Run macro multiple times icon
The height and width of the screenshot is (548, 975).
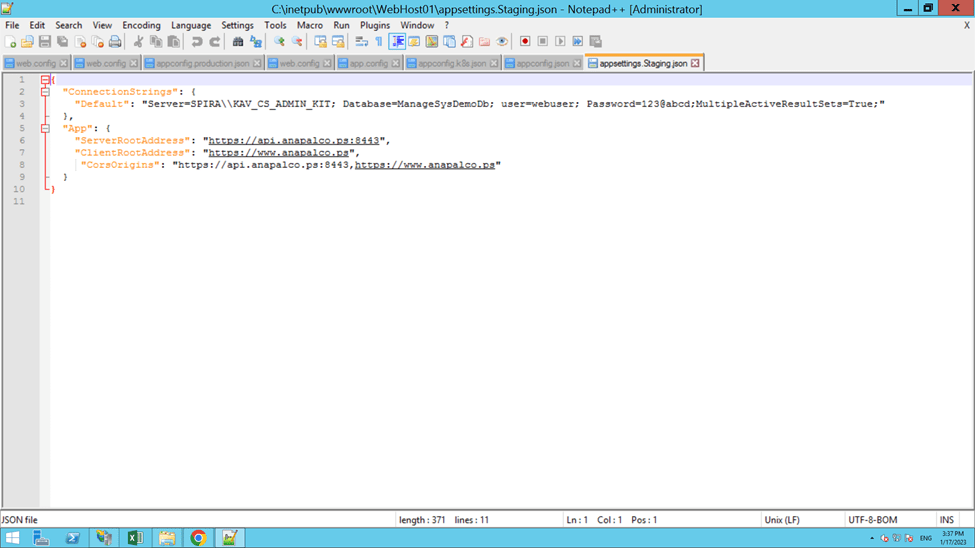(x=578, y=42)
